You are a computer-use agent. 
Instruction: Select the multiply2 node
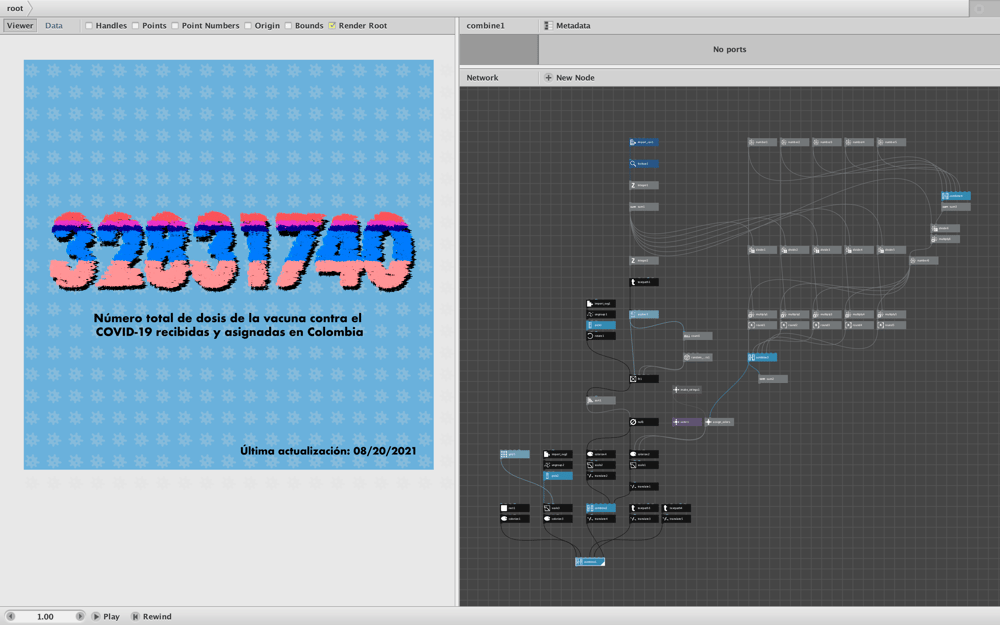tap(795, 314)
